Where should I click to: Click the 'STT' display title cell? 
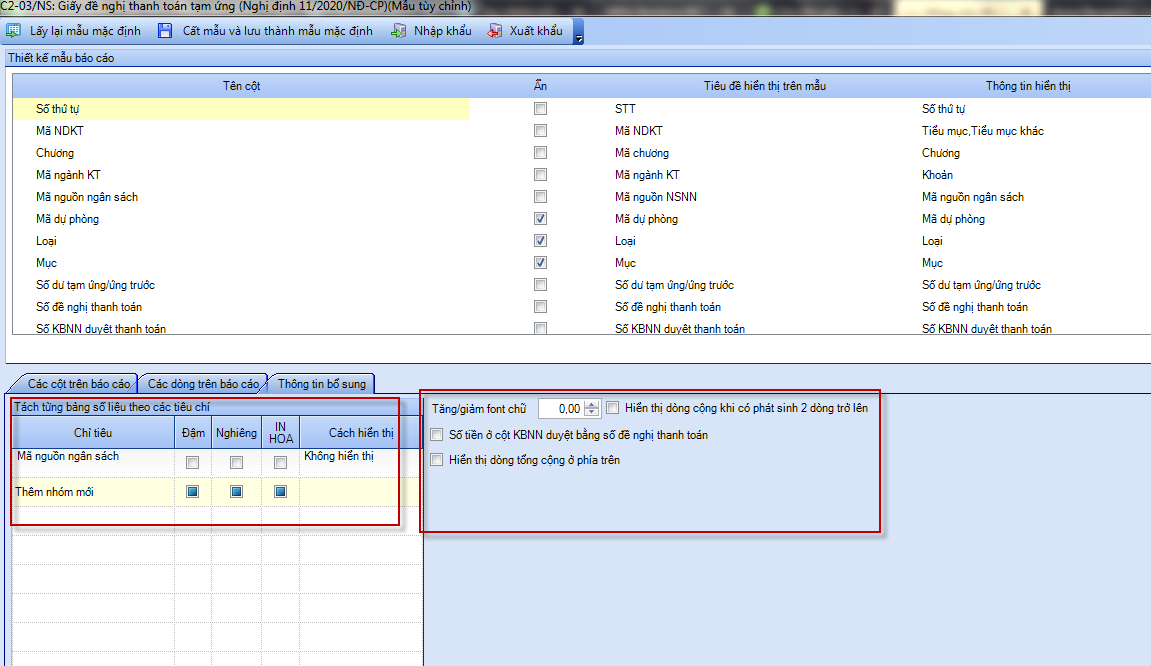click(625, 109)
